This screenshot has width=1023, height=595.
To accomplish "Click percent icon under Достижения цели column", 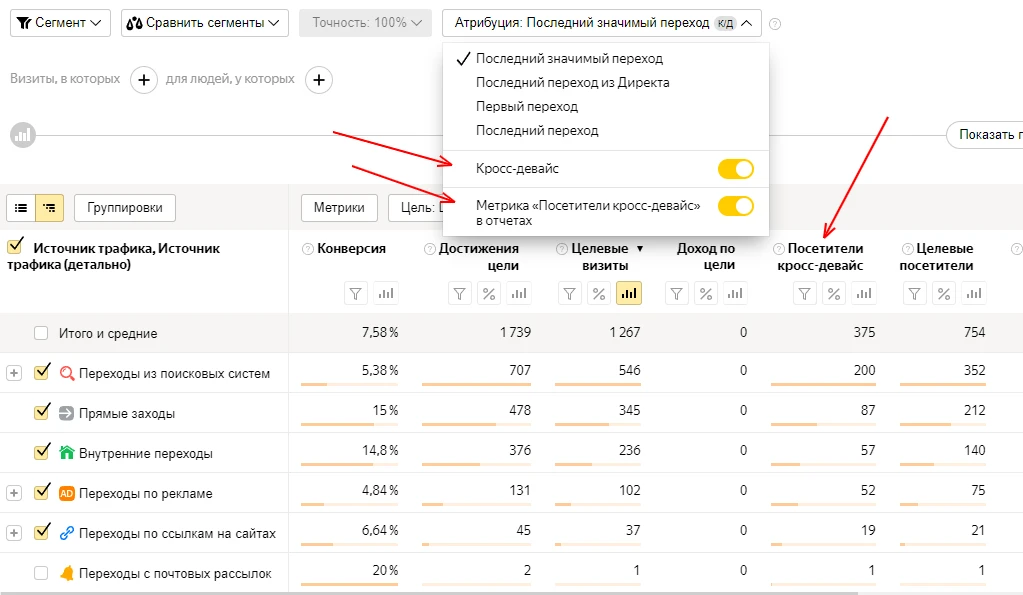I will tap(489, 294).
